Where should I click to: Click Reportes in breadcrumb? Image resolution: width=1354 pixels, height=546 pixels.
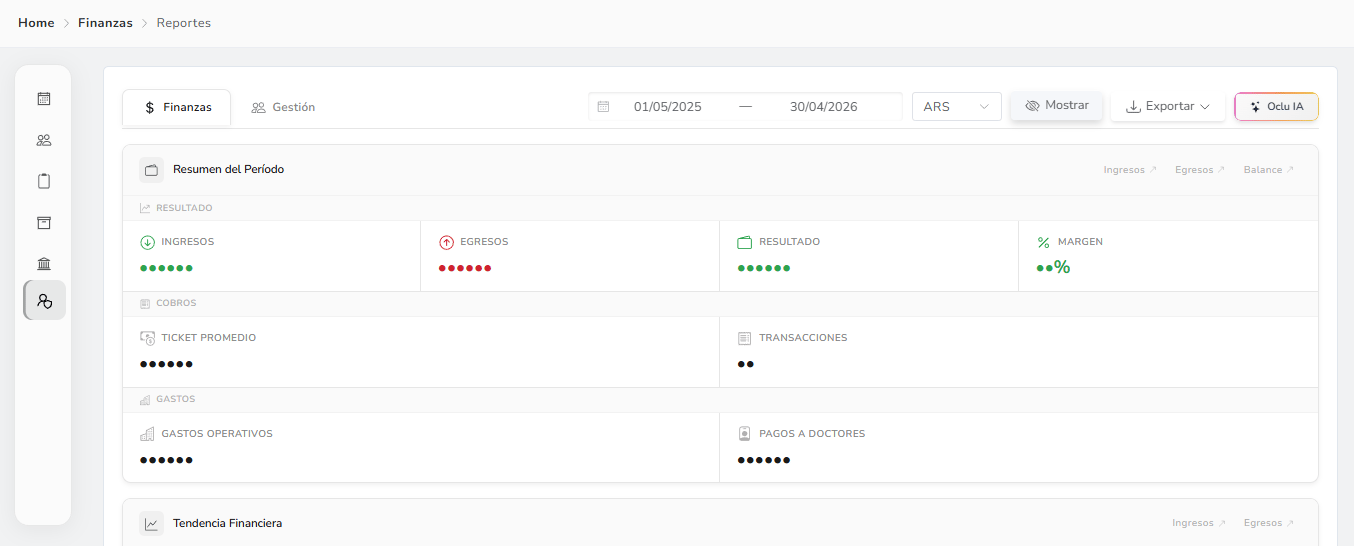click(x=184, y=23)
